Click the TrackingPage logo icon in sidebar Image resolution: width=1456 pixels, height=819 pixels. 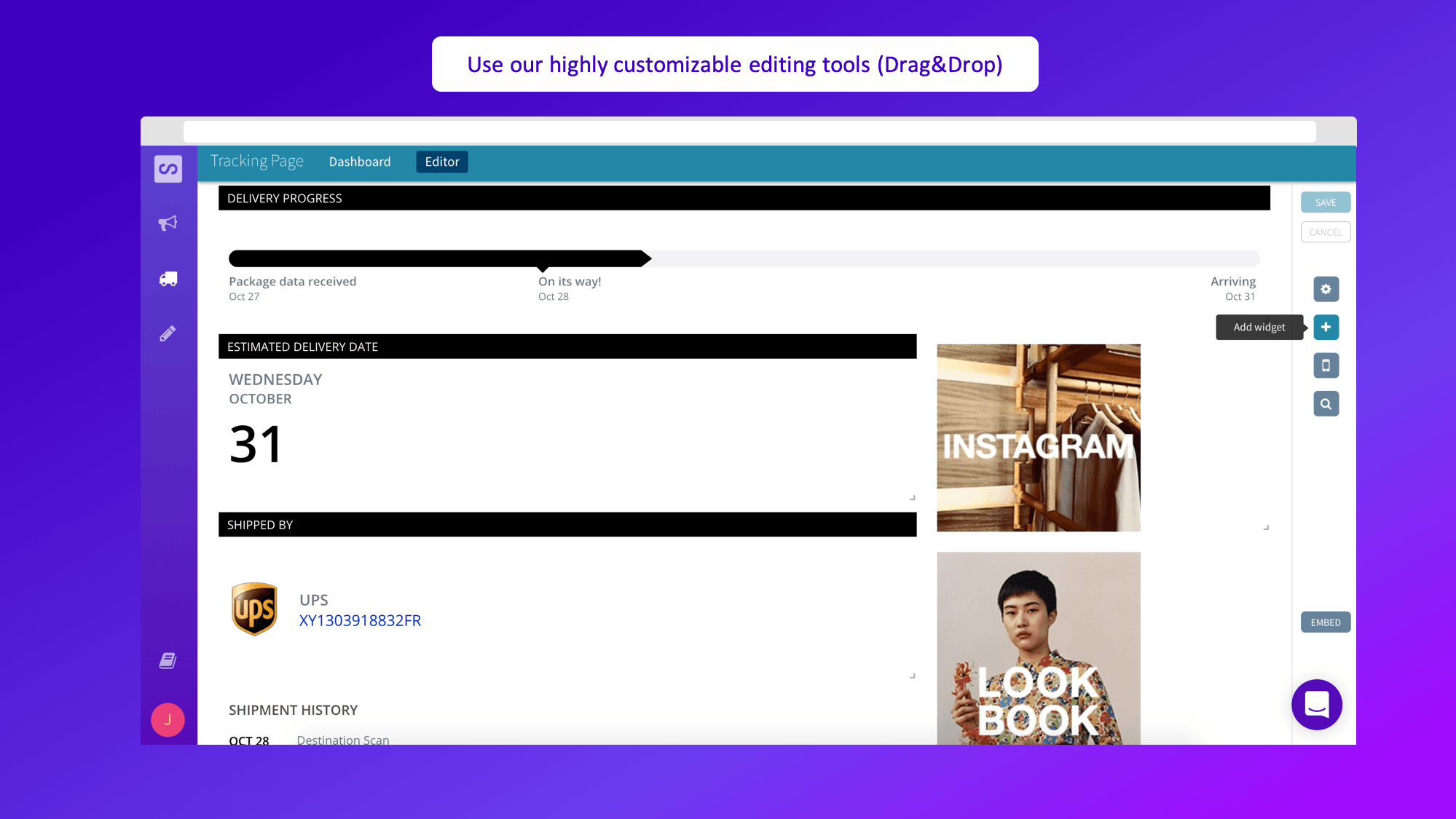coord(167,168)
